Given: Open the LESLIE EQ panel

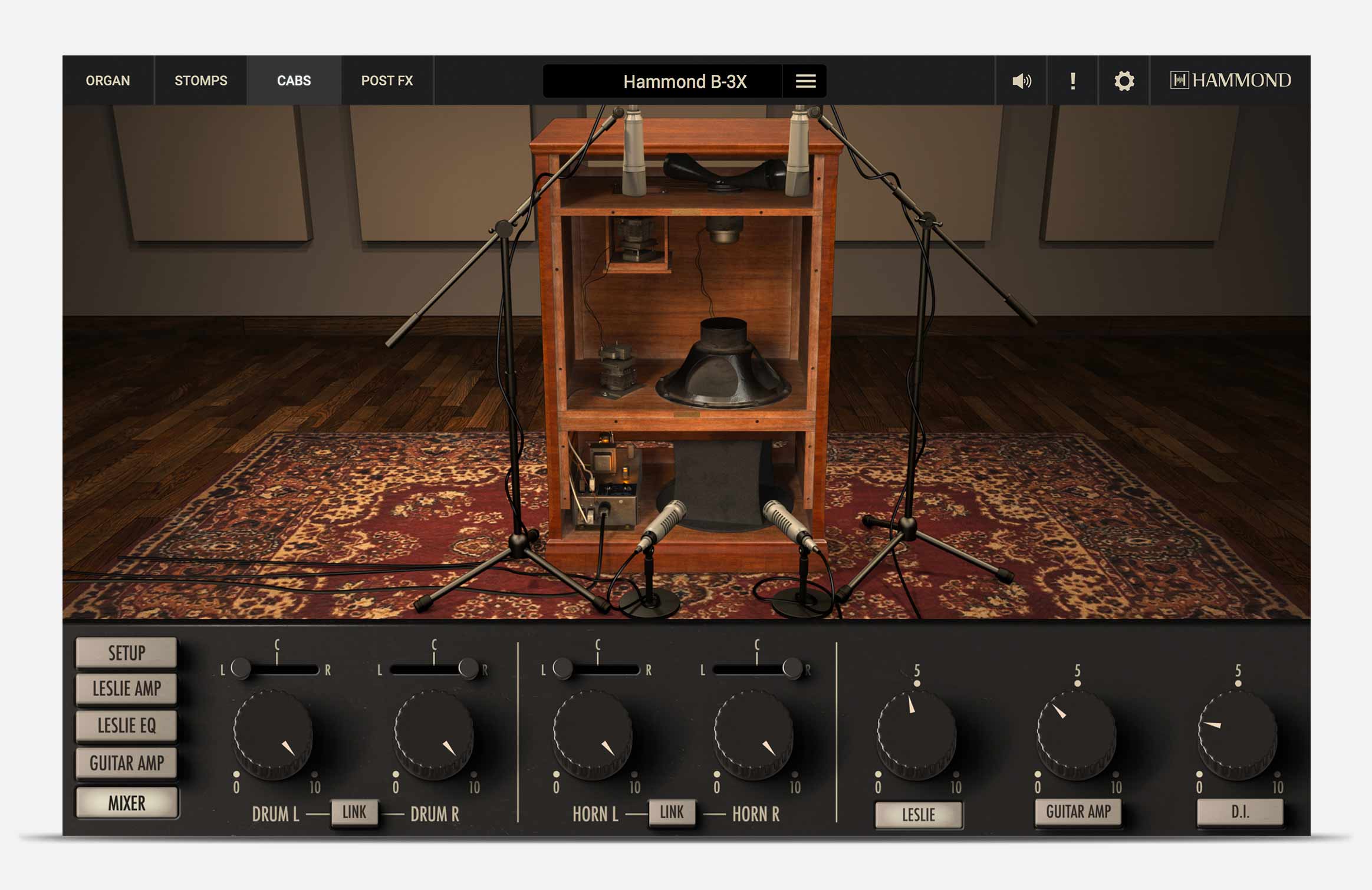Looking at the screenshot, I should (126, 726).
